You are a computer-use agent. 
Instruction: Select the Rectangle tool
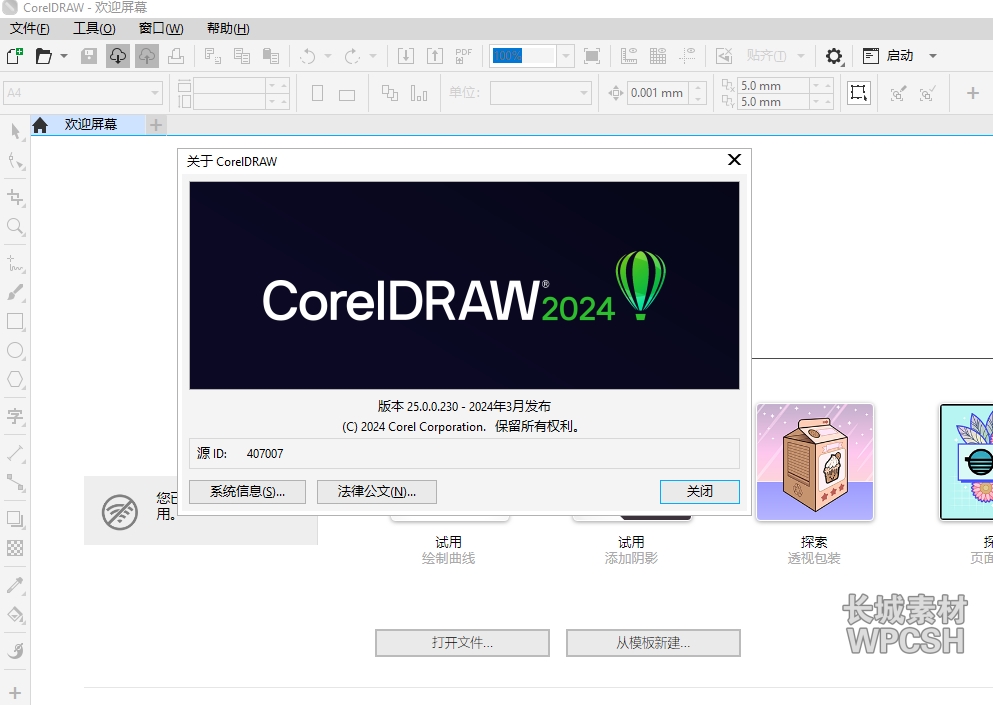pos(15,321)
